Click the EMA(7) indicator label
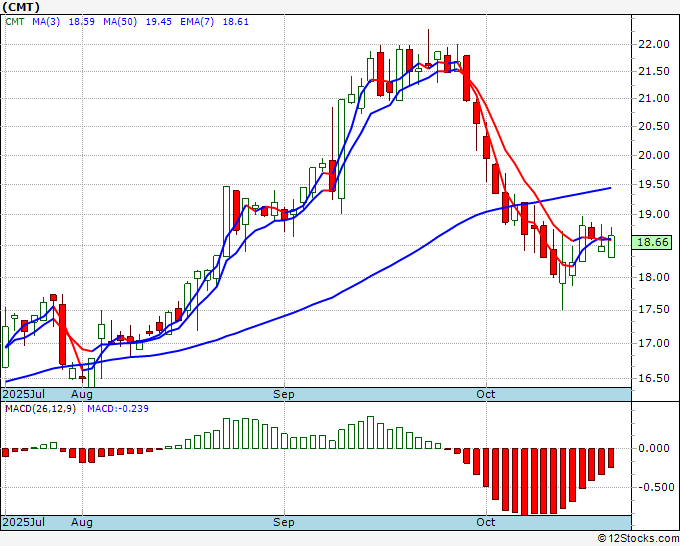 tap(197, 22)
